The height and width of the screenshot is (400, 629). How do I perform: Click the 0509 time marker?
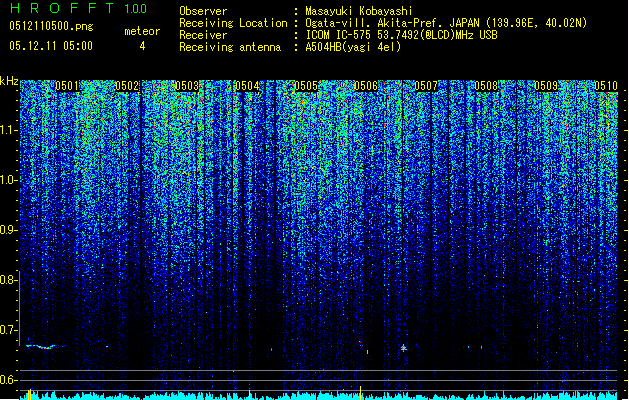(x=546, y=86)
